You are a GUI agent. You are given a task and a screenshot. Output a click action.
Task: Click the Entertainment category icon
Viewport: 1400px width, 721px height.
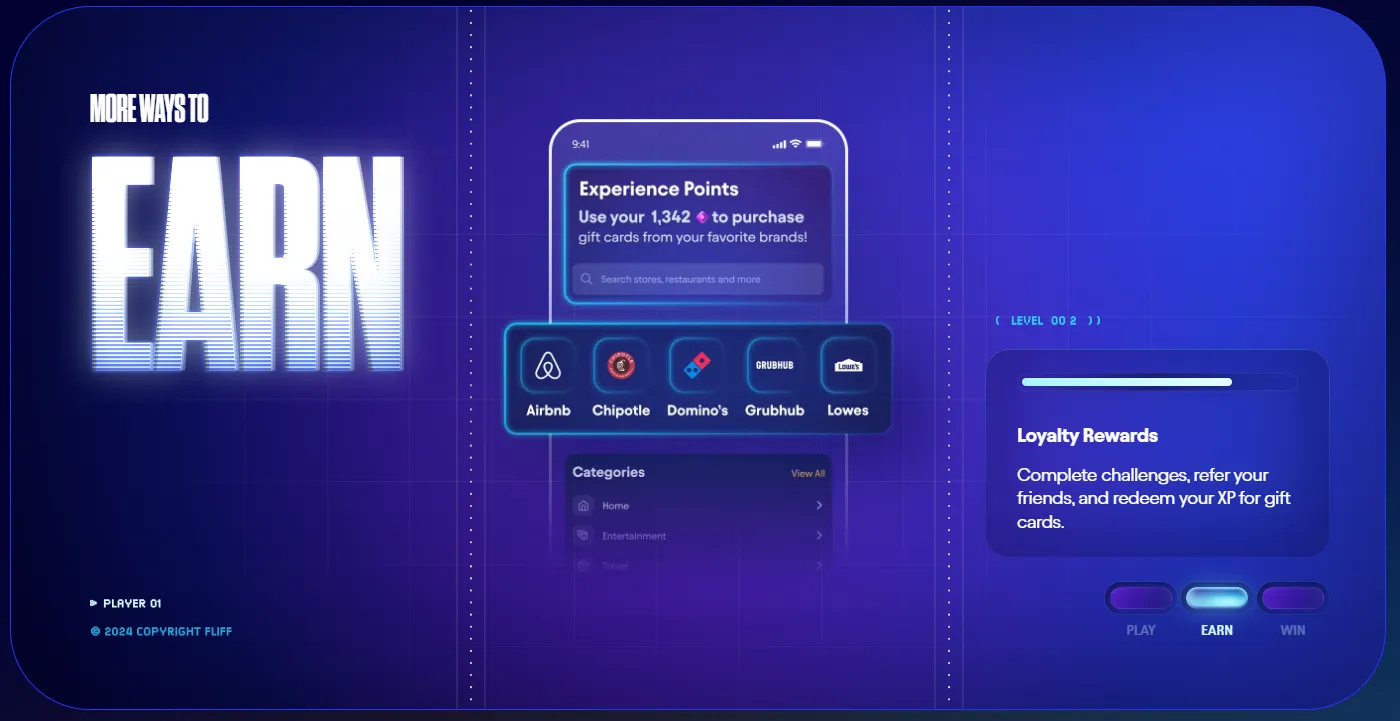click(x=584, y=536)
